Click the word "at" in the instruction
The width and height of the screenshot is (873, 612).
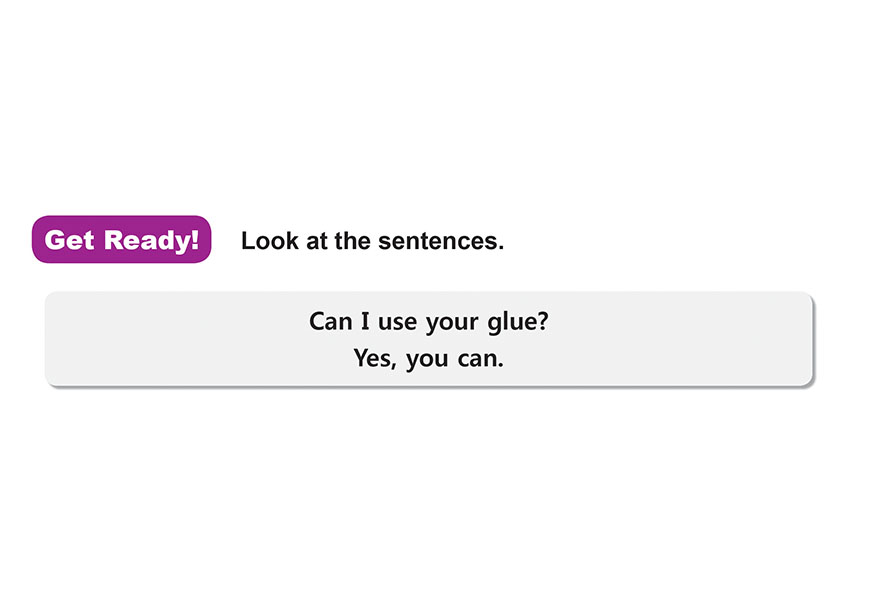point(312,241)
